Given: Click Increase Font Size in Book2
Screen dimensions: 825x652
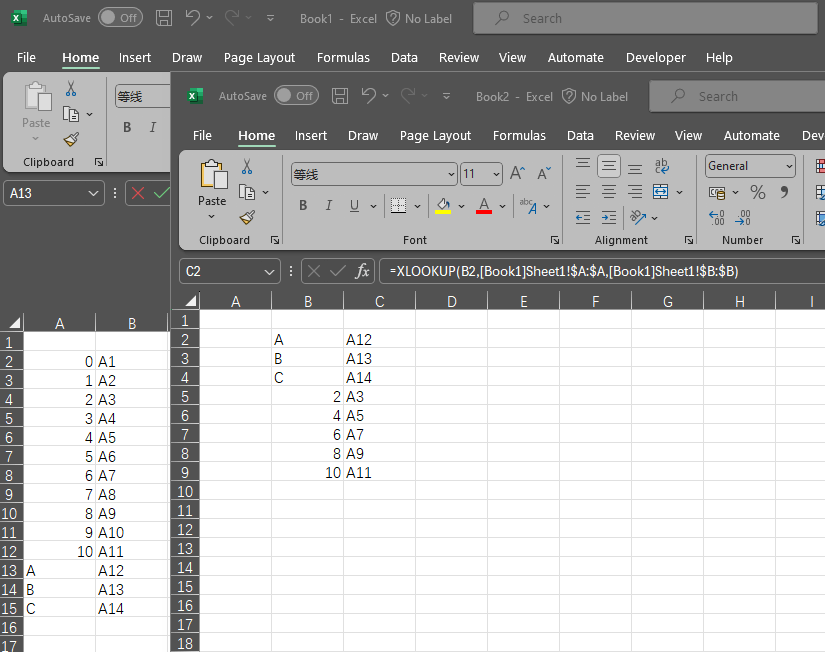Looking at the screenshot, I should pos(517,174).
